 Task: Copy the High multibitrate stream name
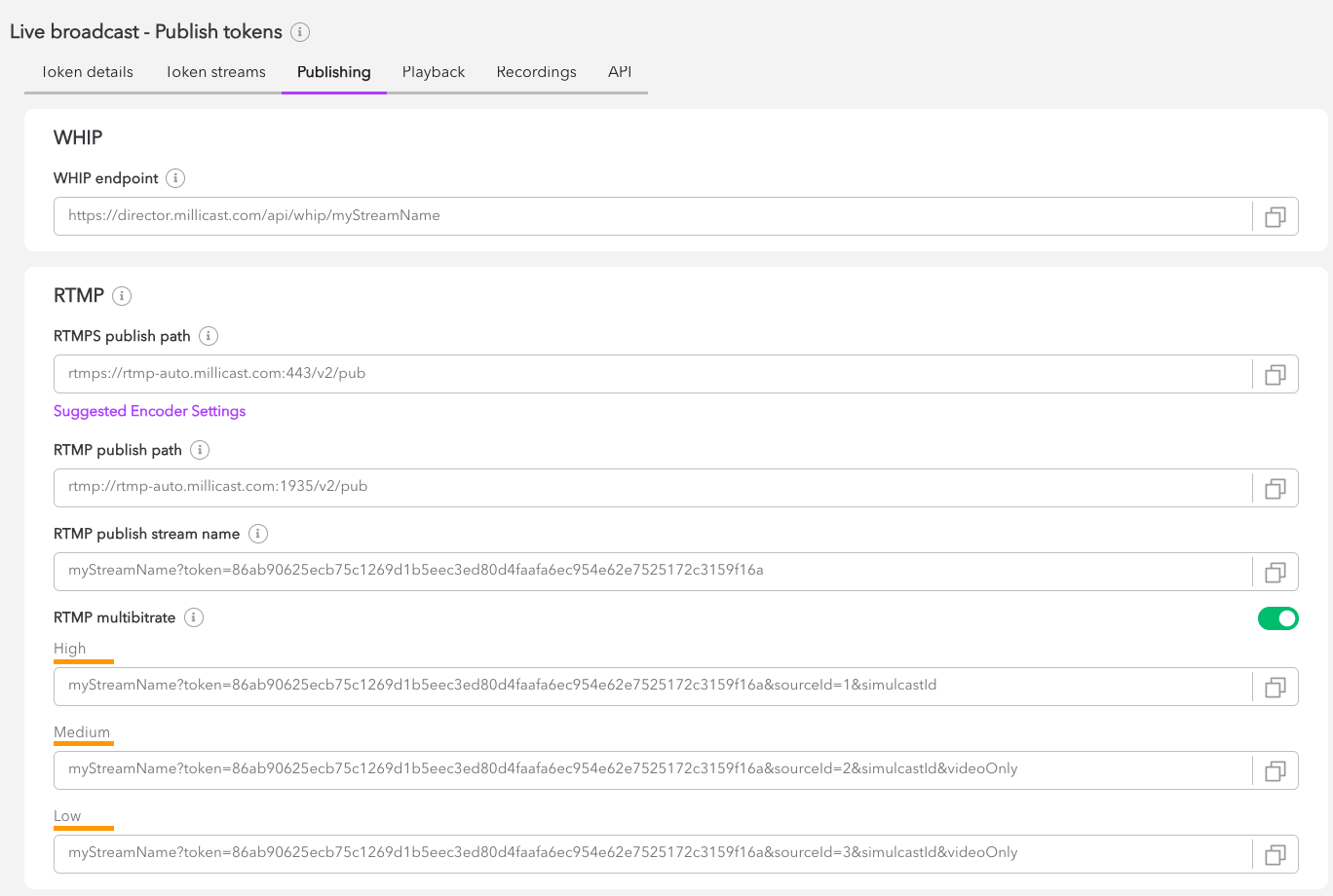(x=1275, y=687)
